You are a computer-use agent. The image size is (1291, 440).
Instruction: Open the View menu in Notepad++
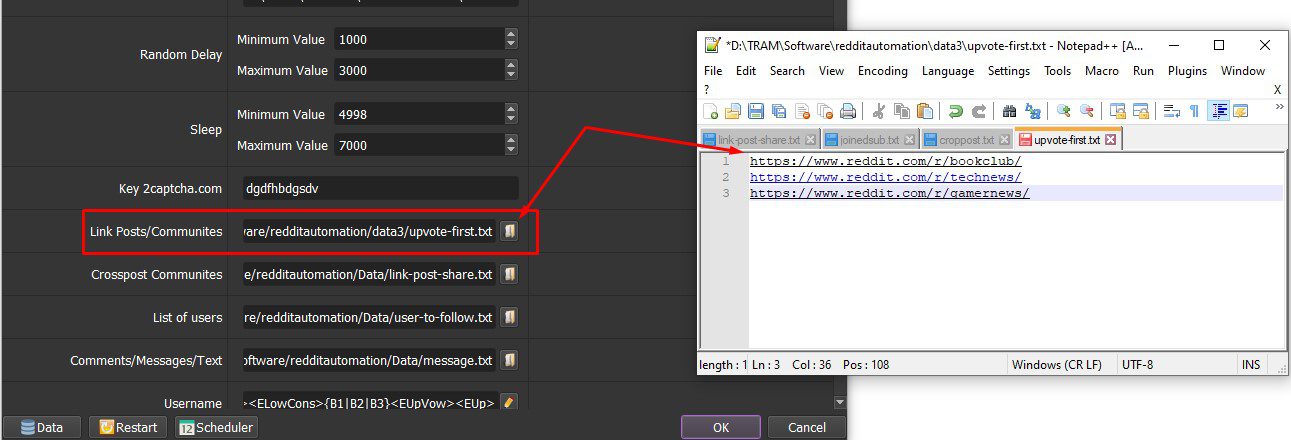pos(831,71)
